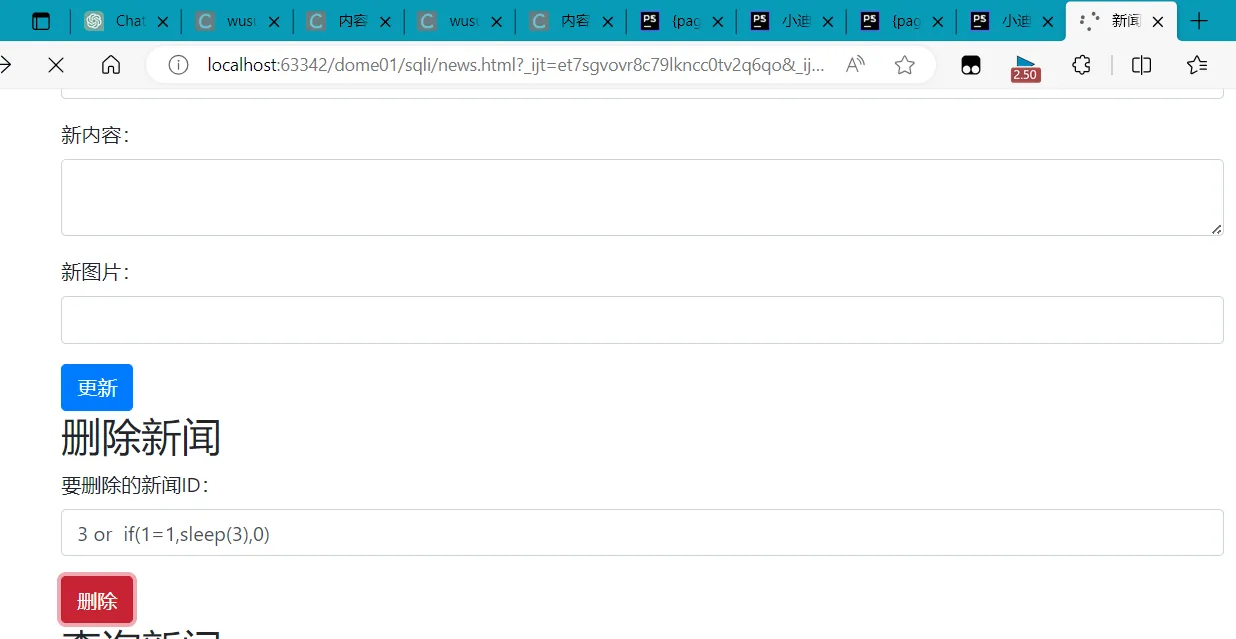Open the tab actions menu icon
Viewport: 1236px width, 639px height.
click(41, 21)
